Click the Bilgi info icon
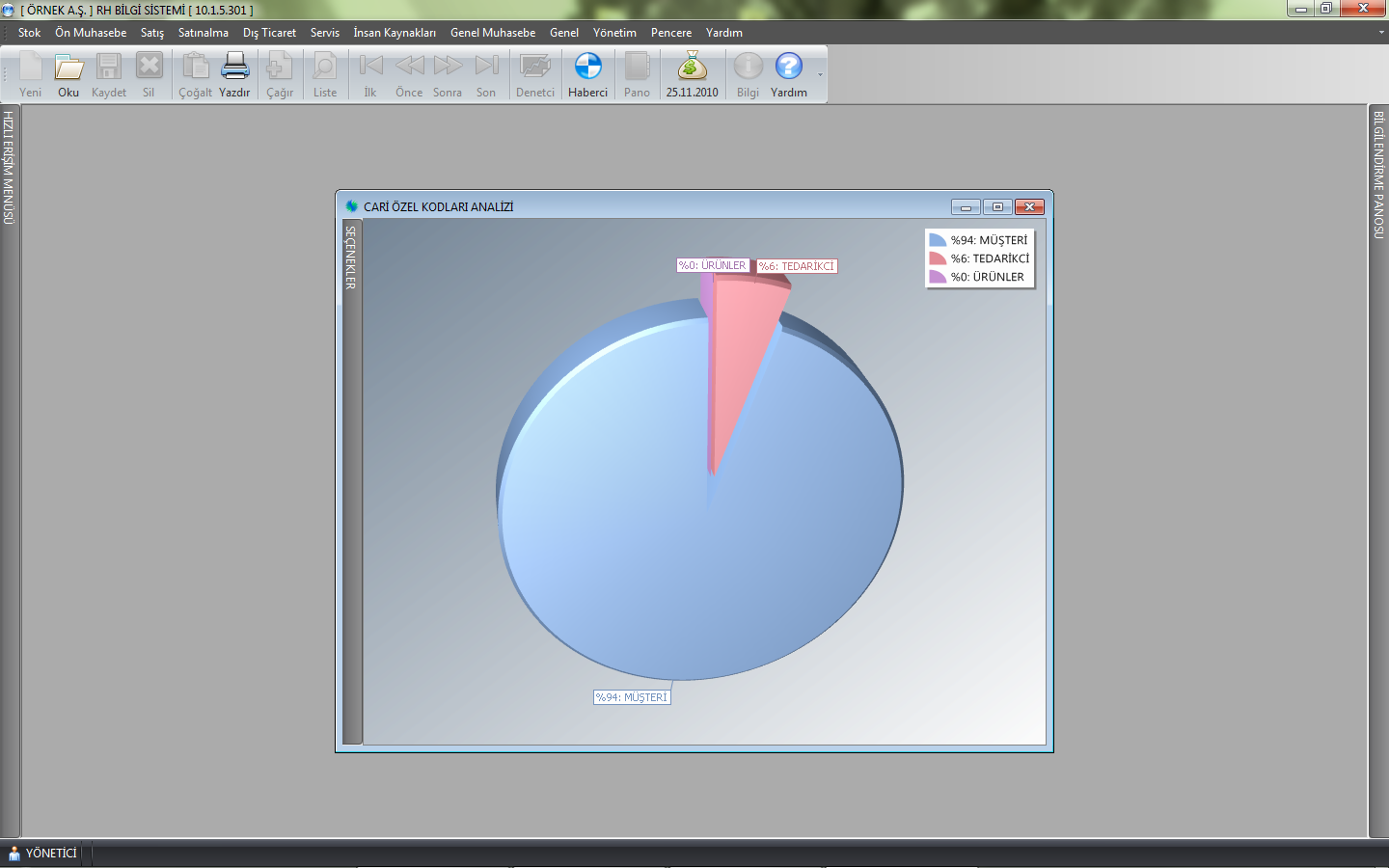Viewport: 1389px width, 868px height. [x=748, y=68]
